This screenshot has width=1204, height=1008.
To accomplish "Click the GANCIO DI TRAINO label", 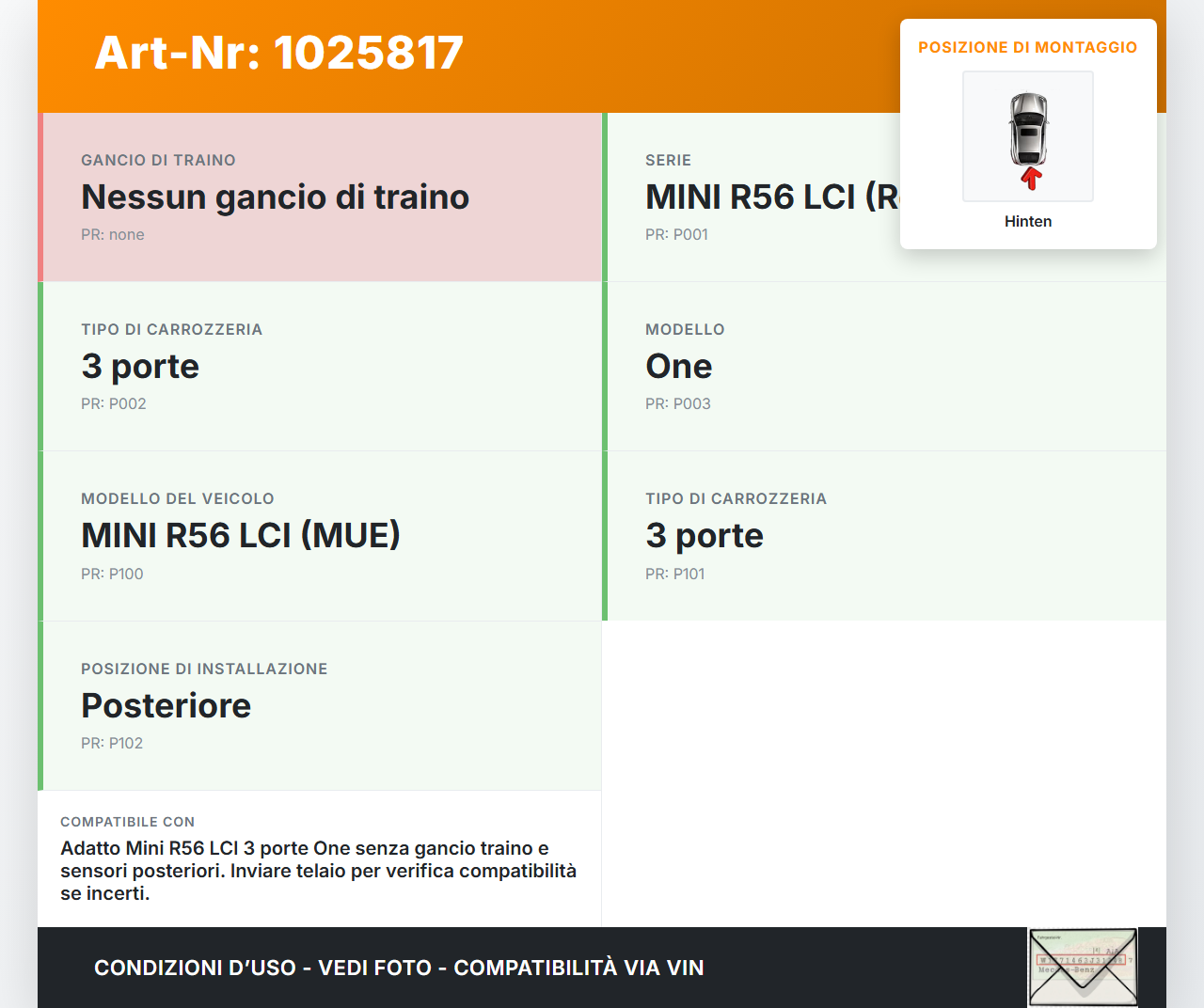I will pyautogui.click(x=158, y=160).
